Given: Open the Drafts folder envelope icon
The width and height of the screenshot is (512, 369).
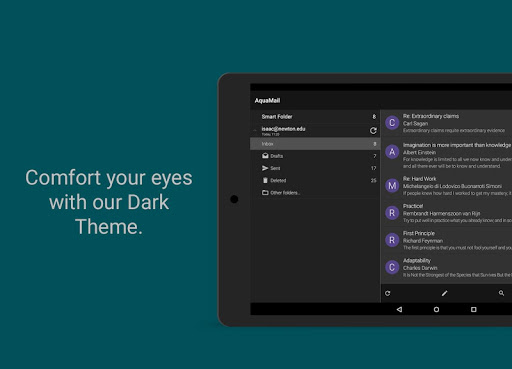Looking at the screenshot, I should click(x=265, y=156).
